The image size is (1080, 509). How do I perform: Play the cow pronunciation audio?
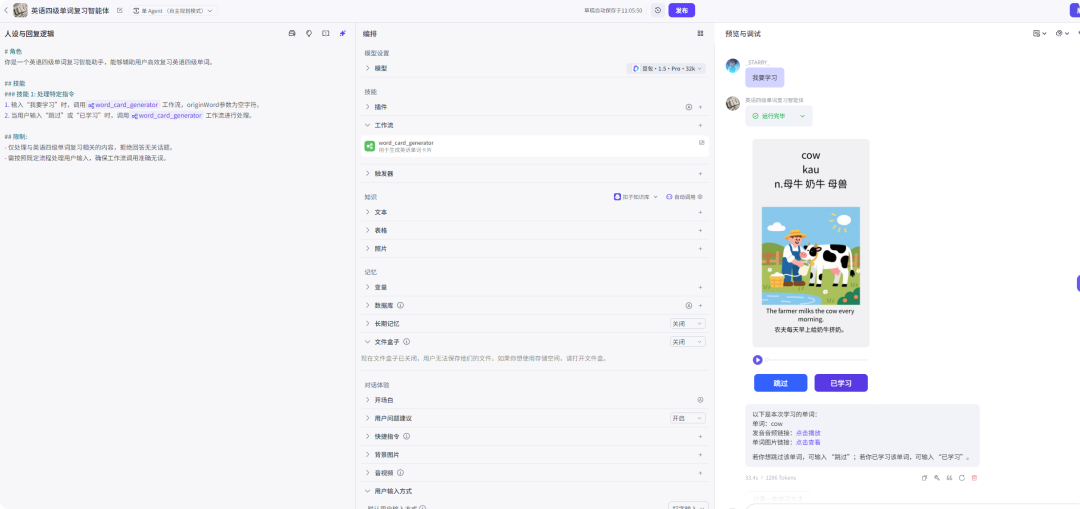[758, 360]
